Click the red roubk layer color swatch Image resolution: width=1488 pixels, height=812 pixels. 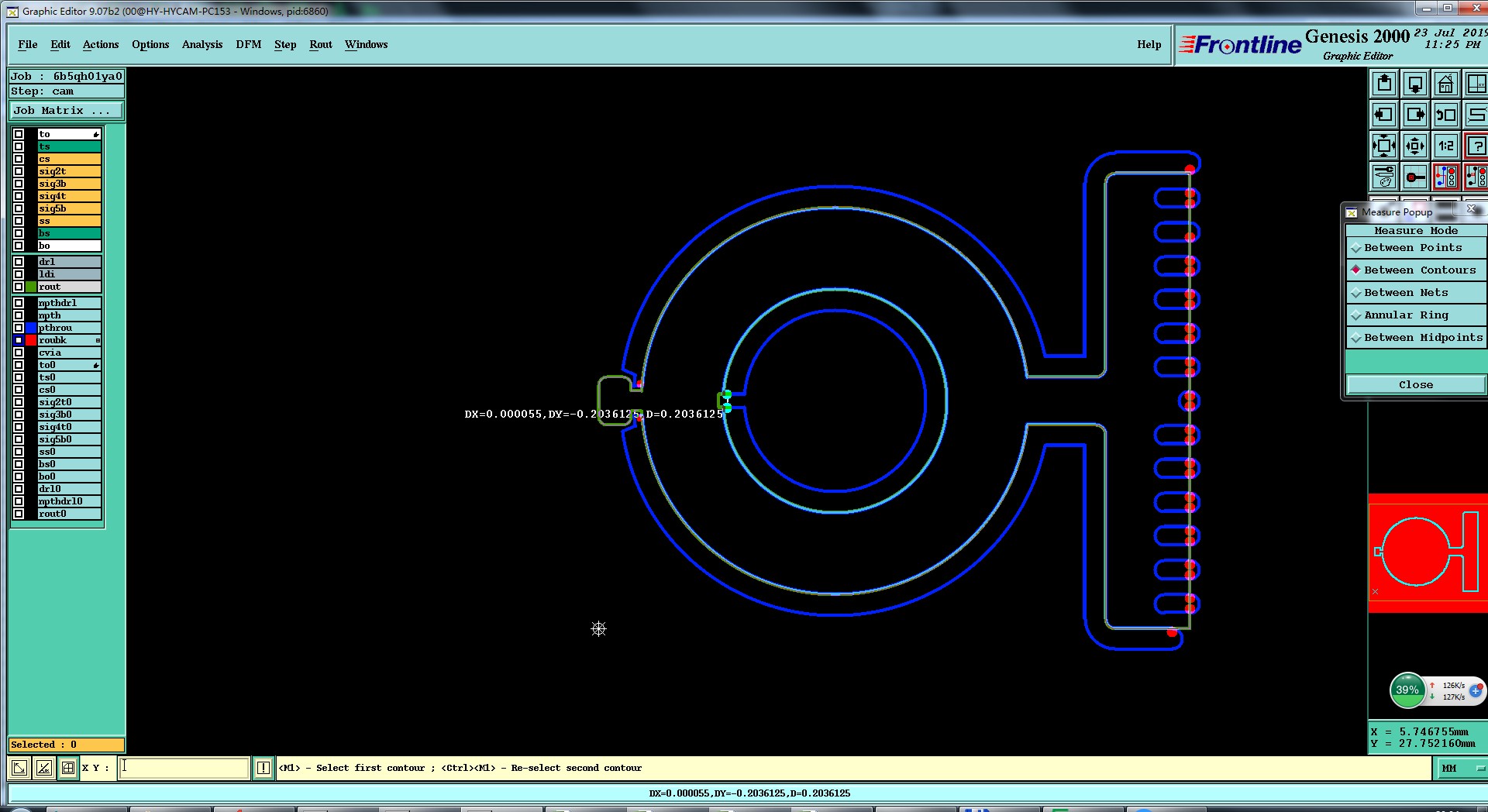tap(31, 340)
